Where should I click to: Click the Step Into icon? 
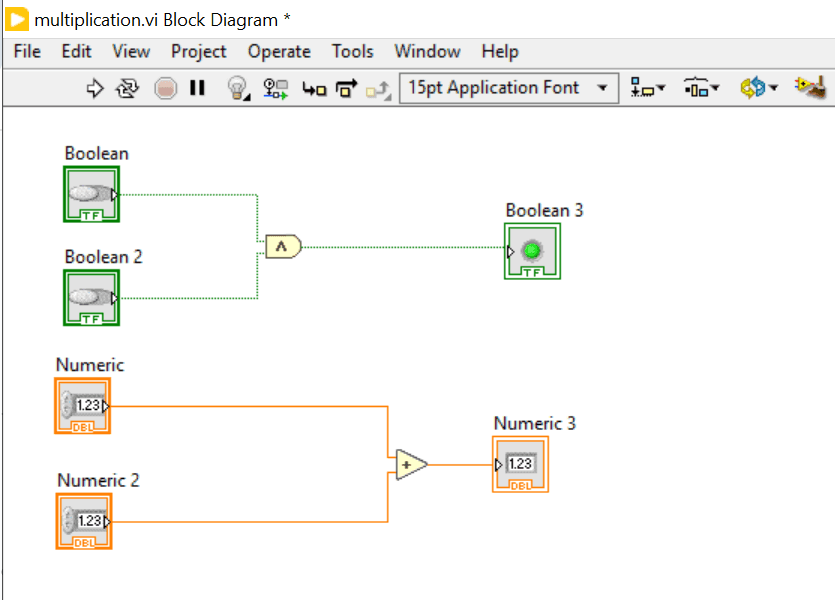pyautogui.click(x=314, y=89)
